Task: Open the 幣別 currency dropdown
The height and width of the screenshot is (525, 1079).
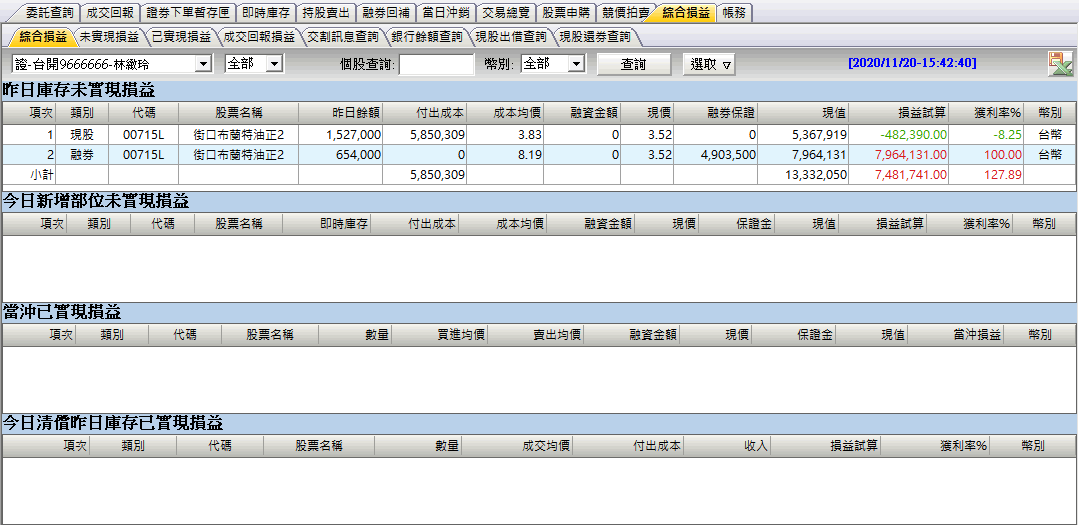Action: pyautogui.click(x=576, y=64)
